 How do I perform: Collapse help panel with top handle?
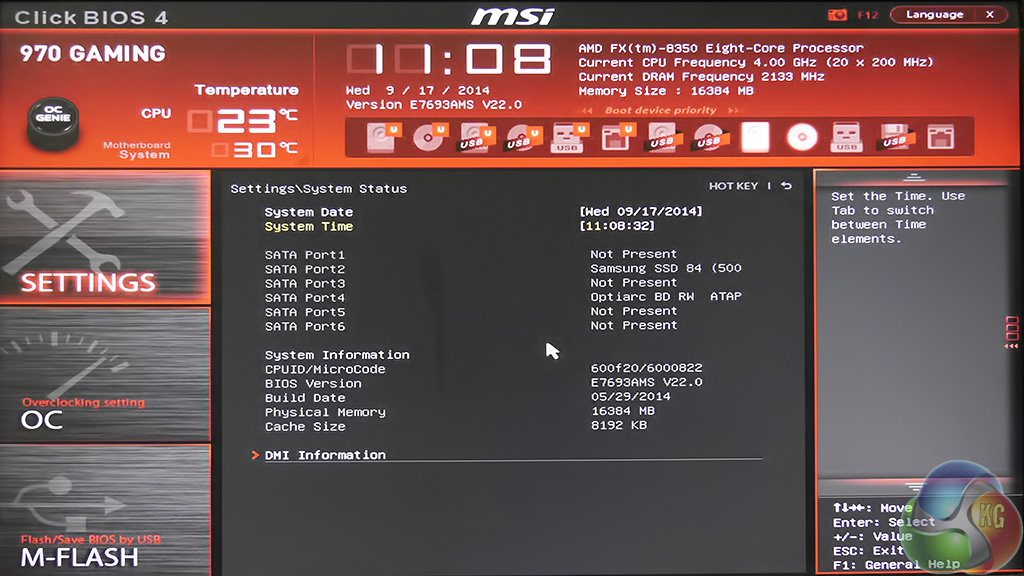click(913, 178)
